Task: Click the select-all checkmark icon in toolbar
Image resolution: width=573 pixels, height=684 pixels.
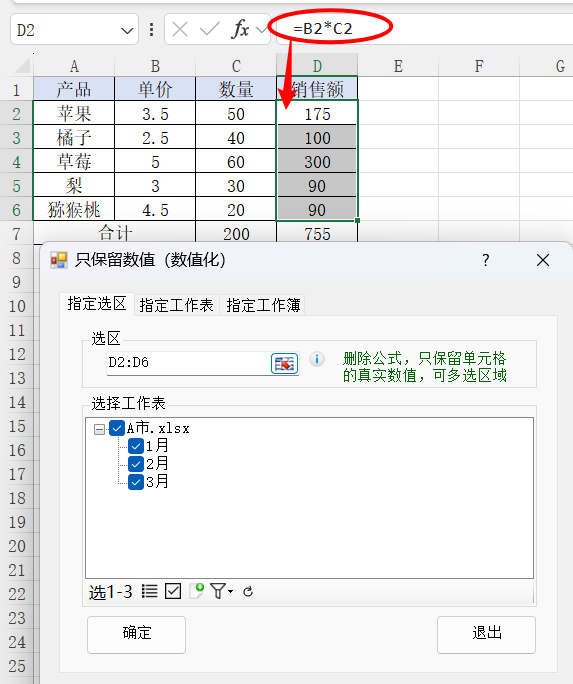Action: (x=173, y=591)
